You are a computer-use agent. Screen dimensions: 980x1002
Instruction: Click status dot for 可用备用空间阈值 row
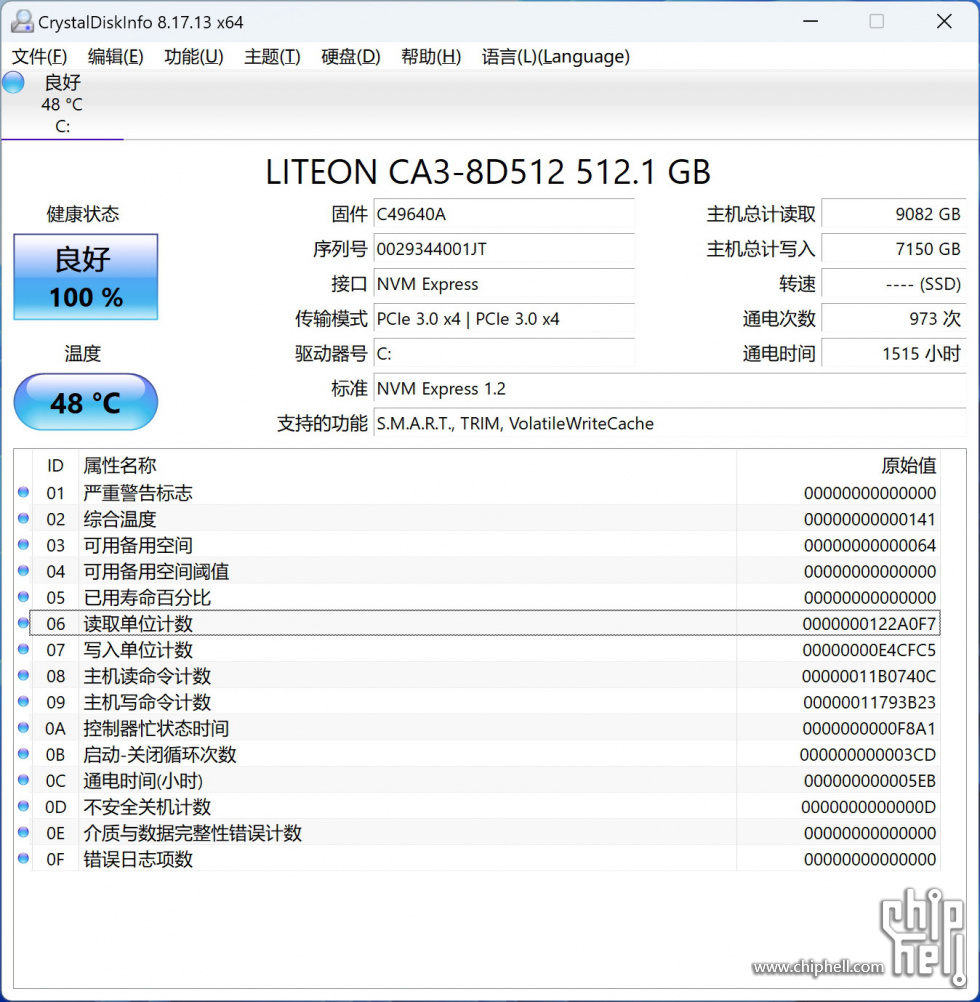click(x=24, y=571)
